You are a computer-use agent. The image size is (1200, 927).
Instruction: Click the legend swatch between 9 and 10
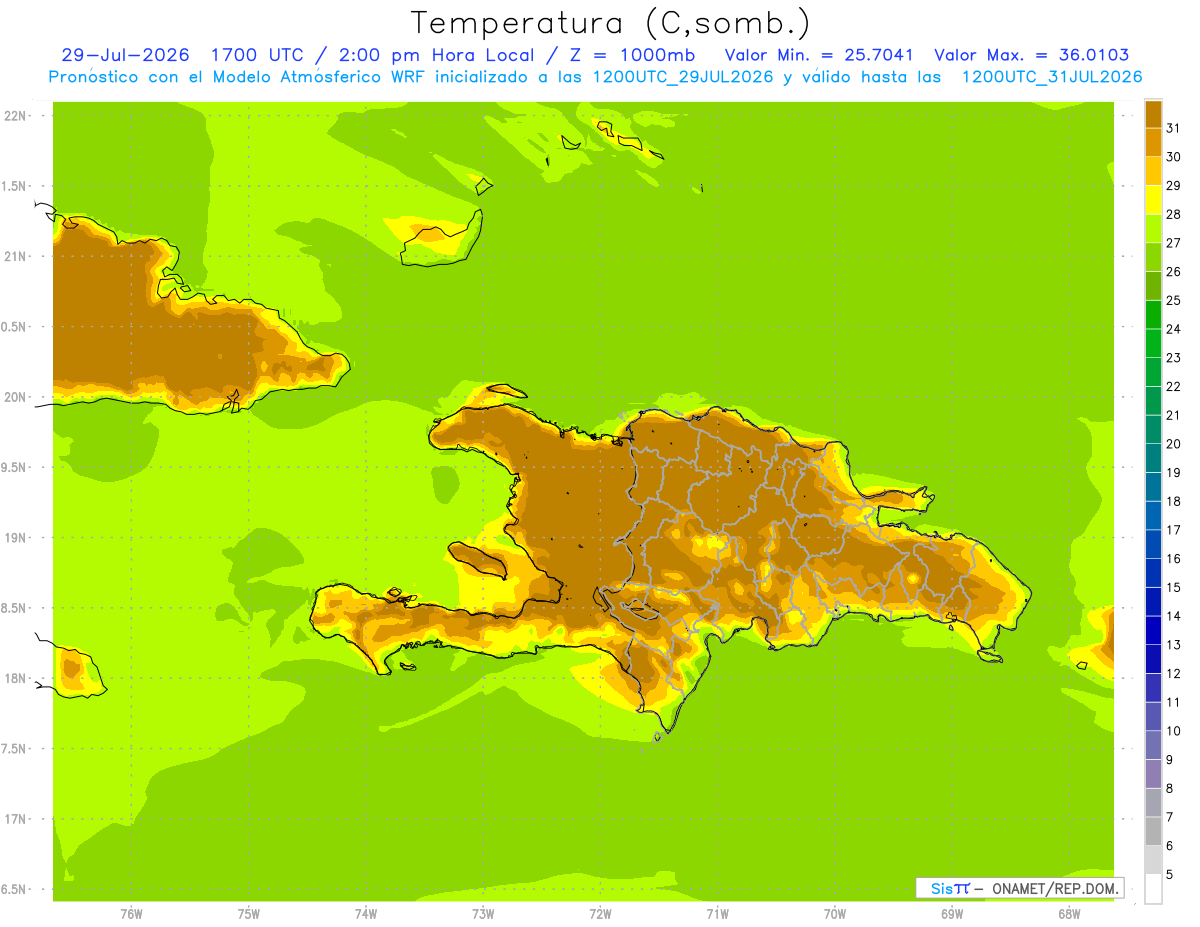1153,745
